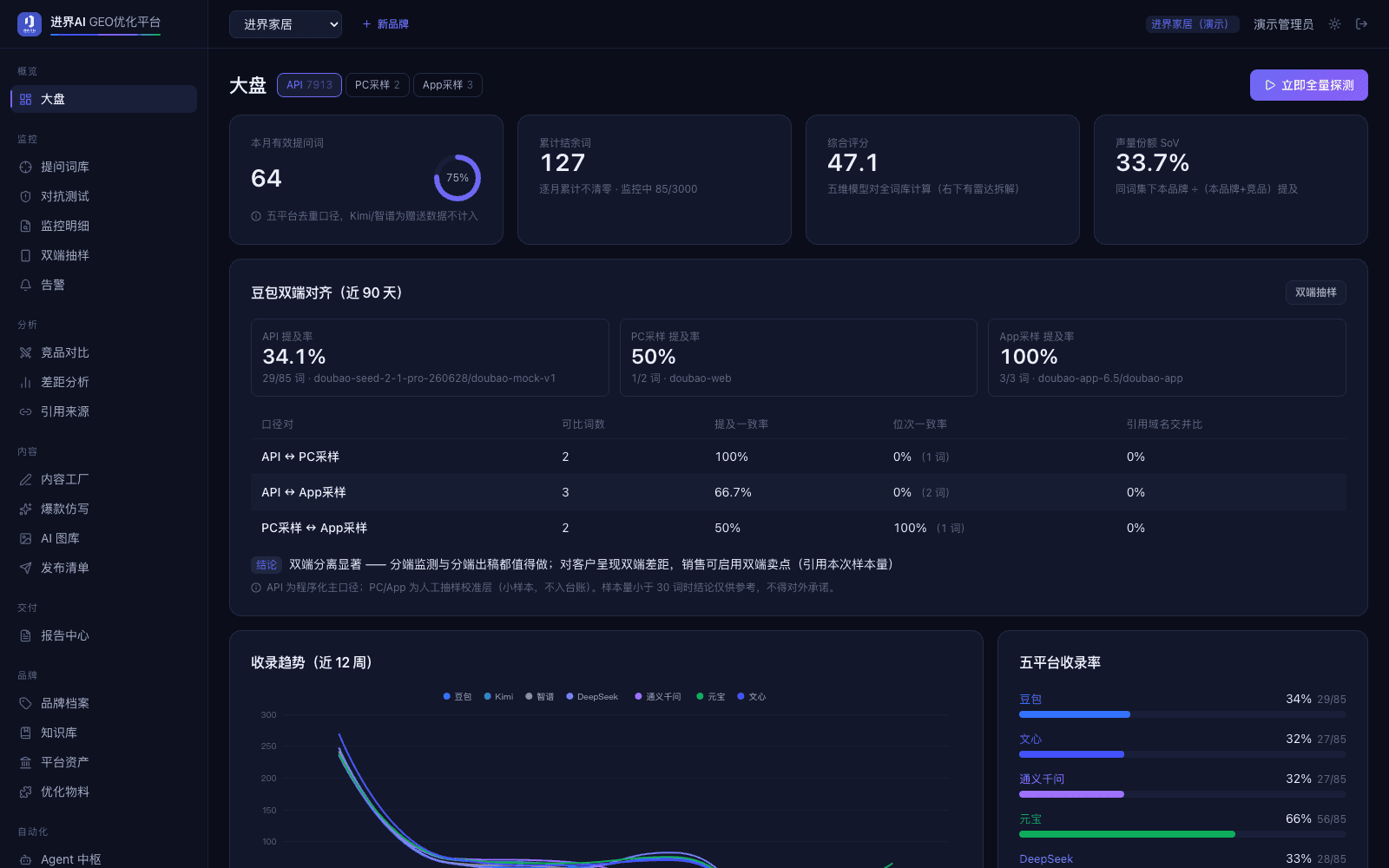Click 立即全量探测 button
This screenshot has width=1389, height=868.
pyautogui.click(x=1309, y=85)
